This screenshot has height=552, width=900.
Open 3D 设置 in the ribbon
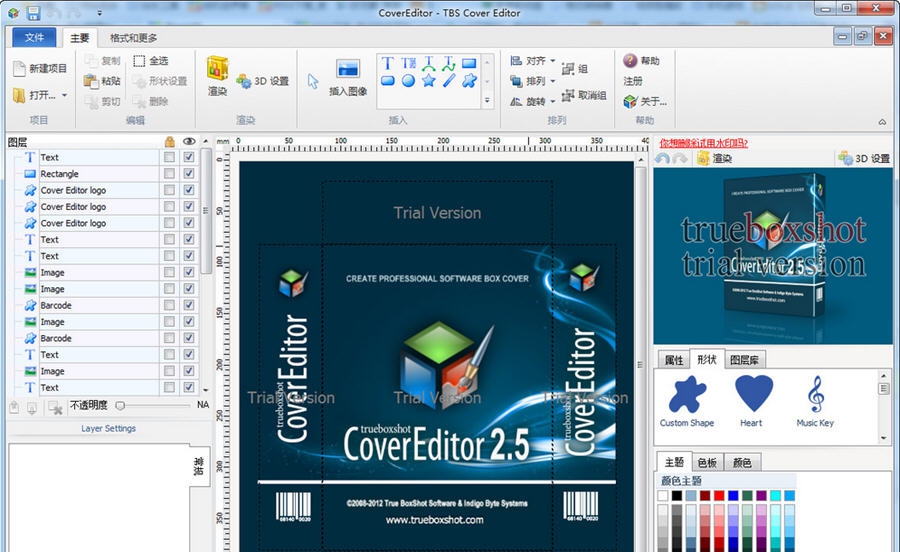point(262,81)
